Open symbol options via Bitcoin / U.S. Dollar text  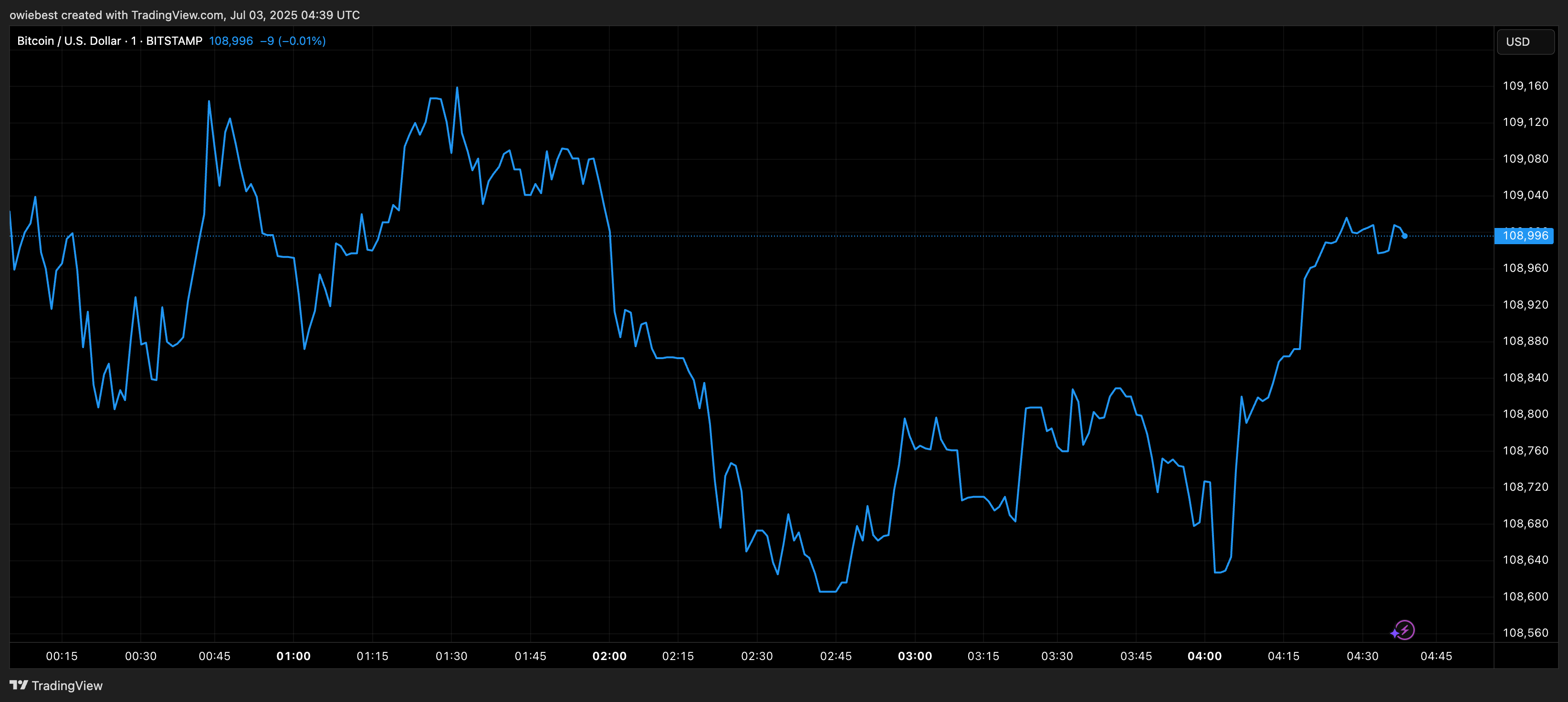pyautogui.click(x=68, y=41)
